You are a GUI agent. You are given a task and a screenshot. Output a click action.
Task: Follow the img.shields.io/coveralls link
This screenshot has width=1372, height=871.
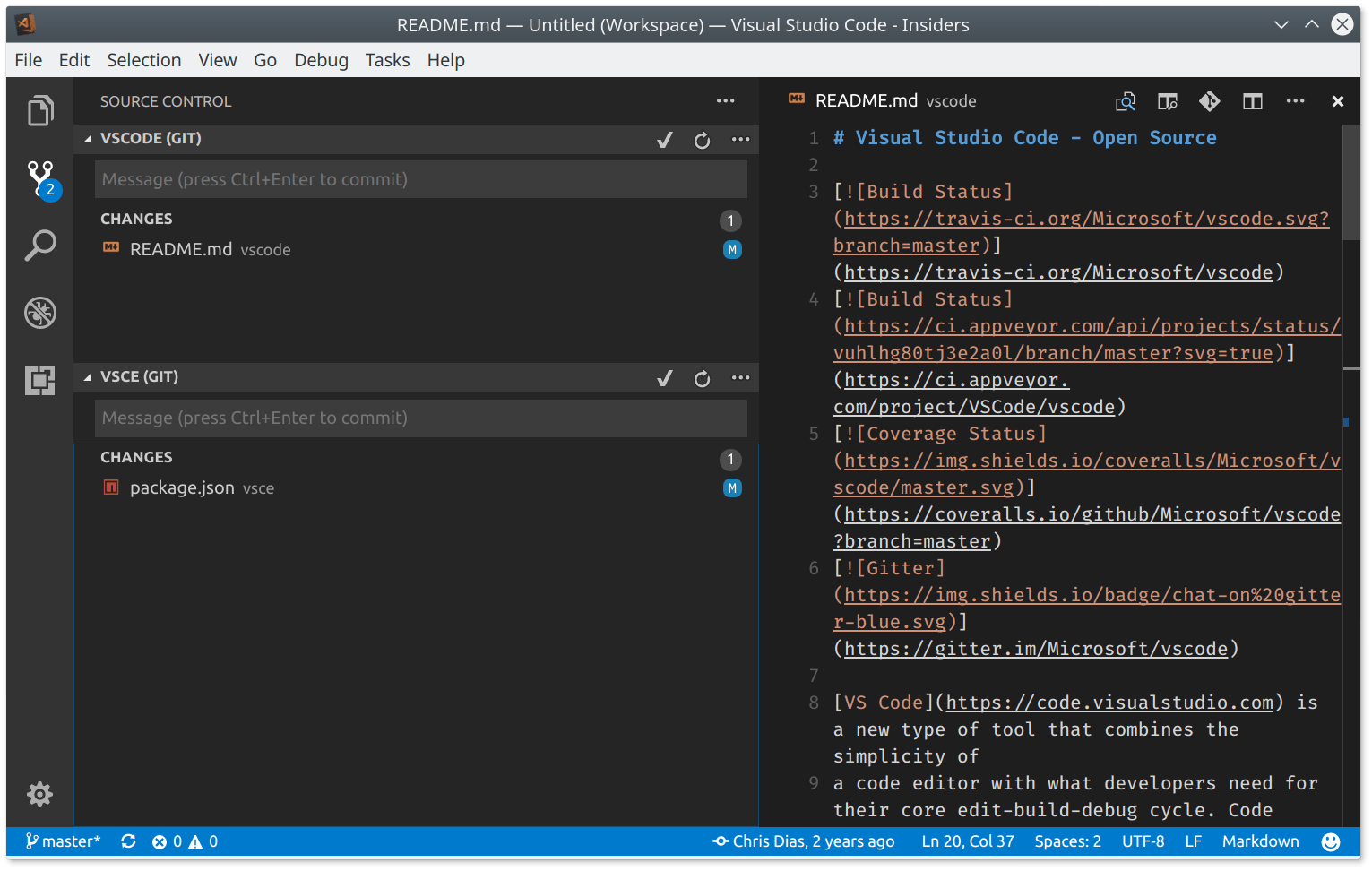tap(1087, 474)
